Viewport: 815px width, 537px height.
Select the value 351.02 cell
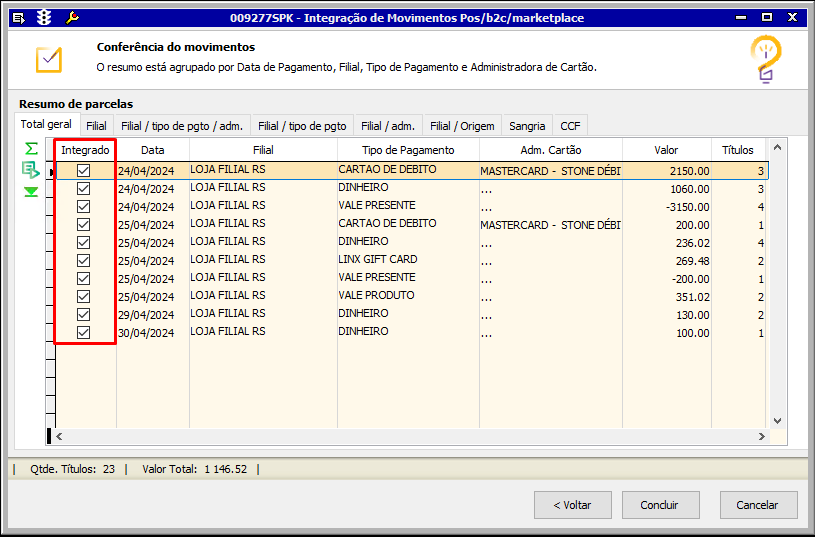[666, 296]
